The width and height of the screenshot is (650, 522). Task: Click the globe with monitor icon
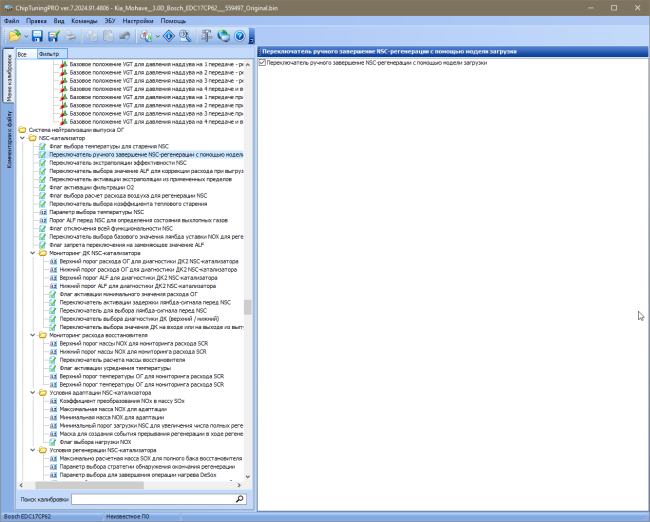tap(223, 36)
